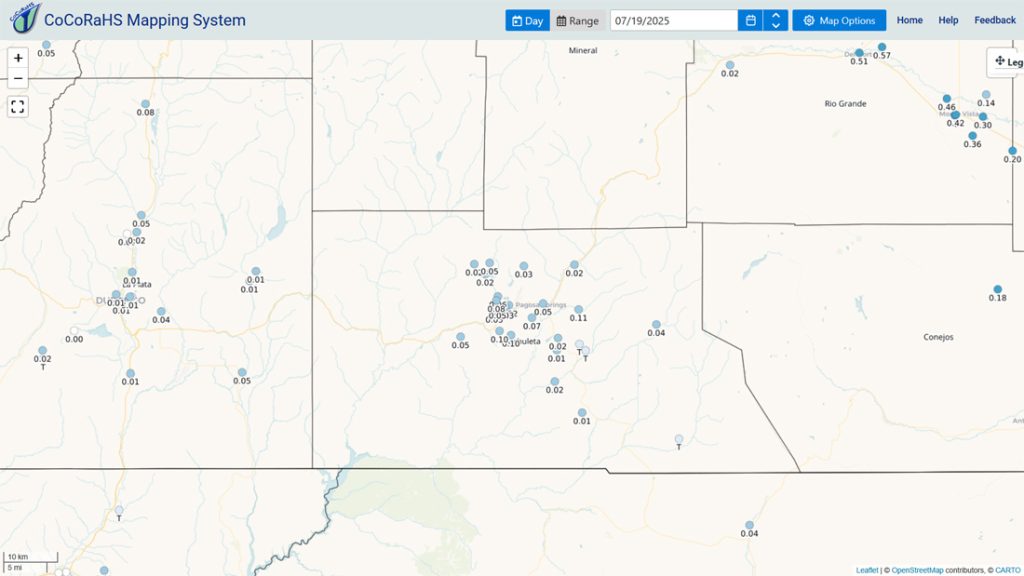Click the CoCoRaHS Mapping System title

[145, 20]
